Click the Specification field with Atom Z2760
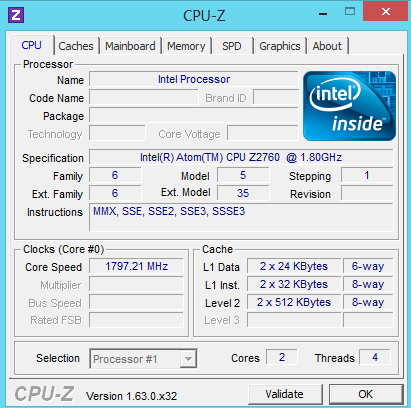Viewport: 411px width, 408px height. click(241, 157)
